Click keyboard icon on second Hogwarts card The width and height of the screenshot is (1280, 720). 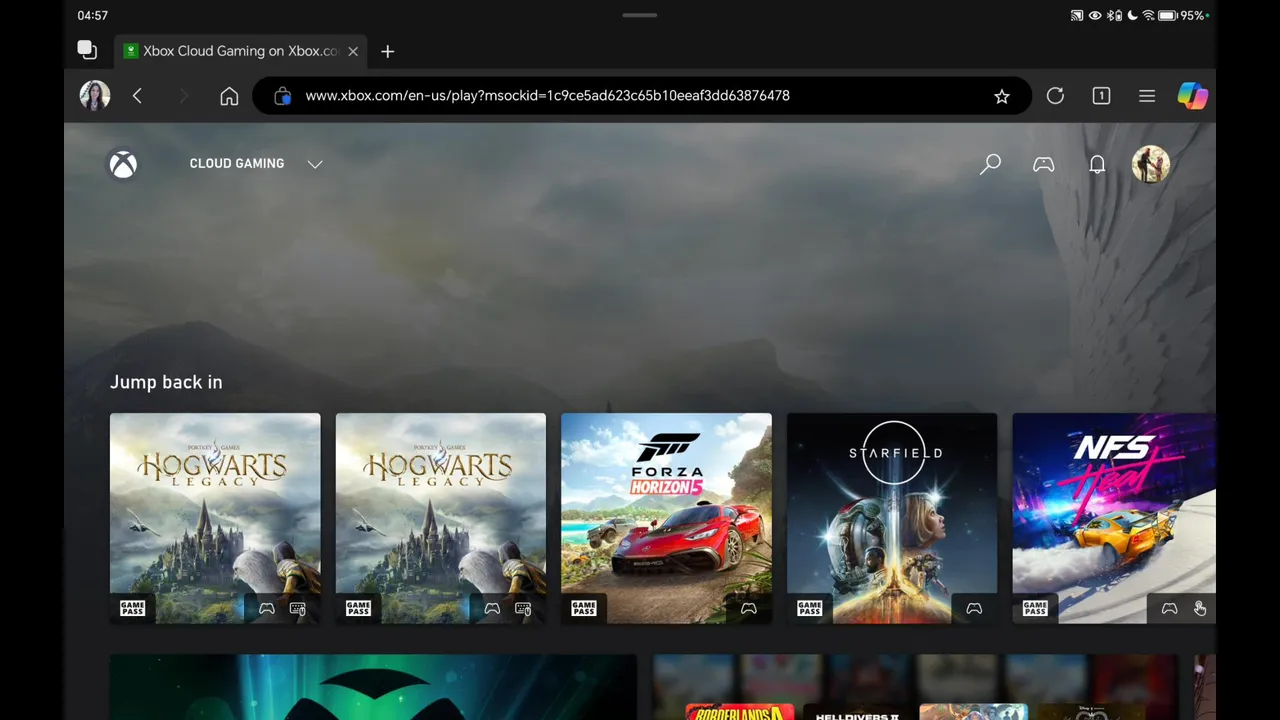(523, 608)
